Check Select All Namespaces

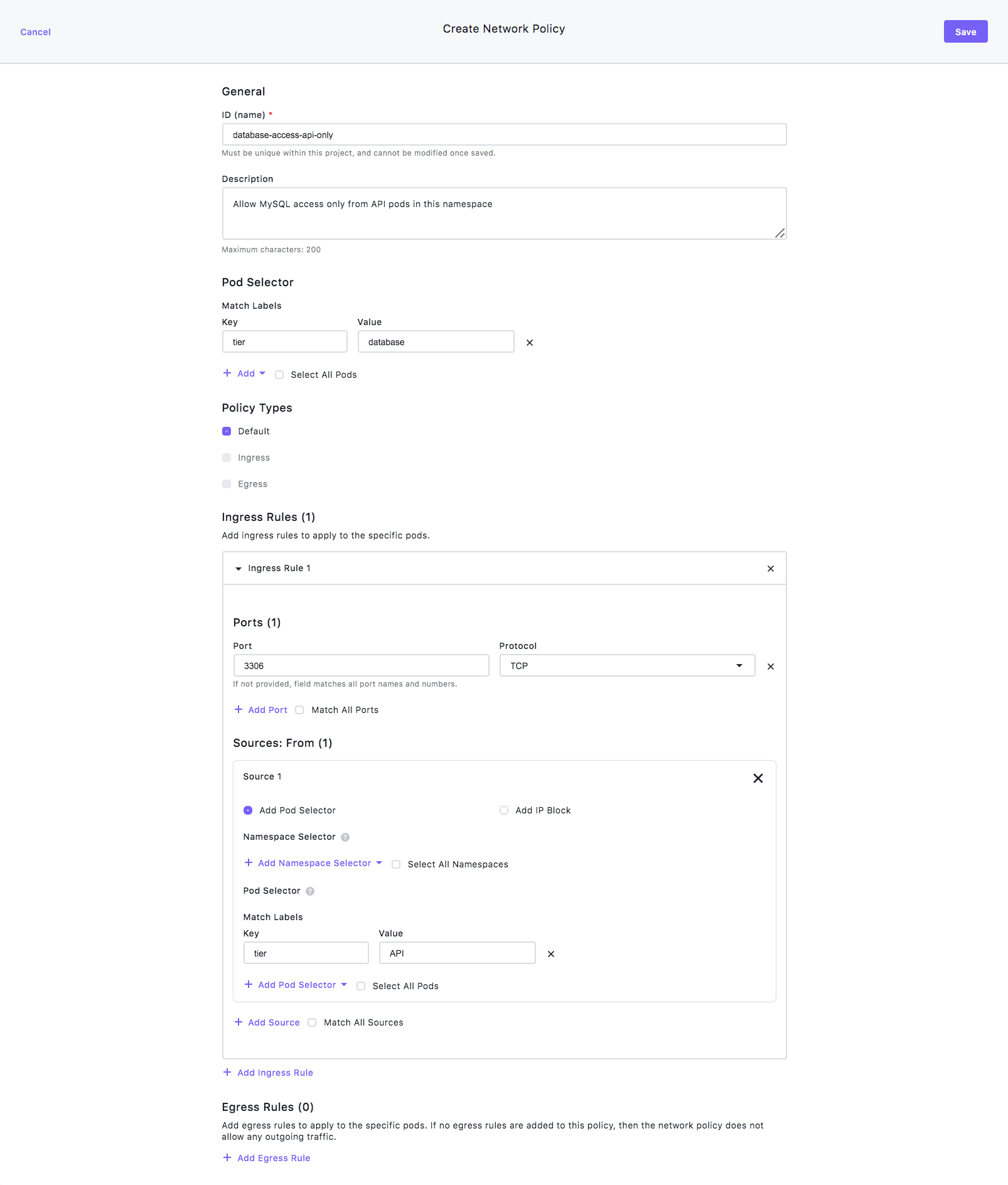396,864
